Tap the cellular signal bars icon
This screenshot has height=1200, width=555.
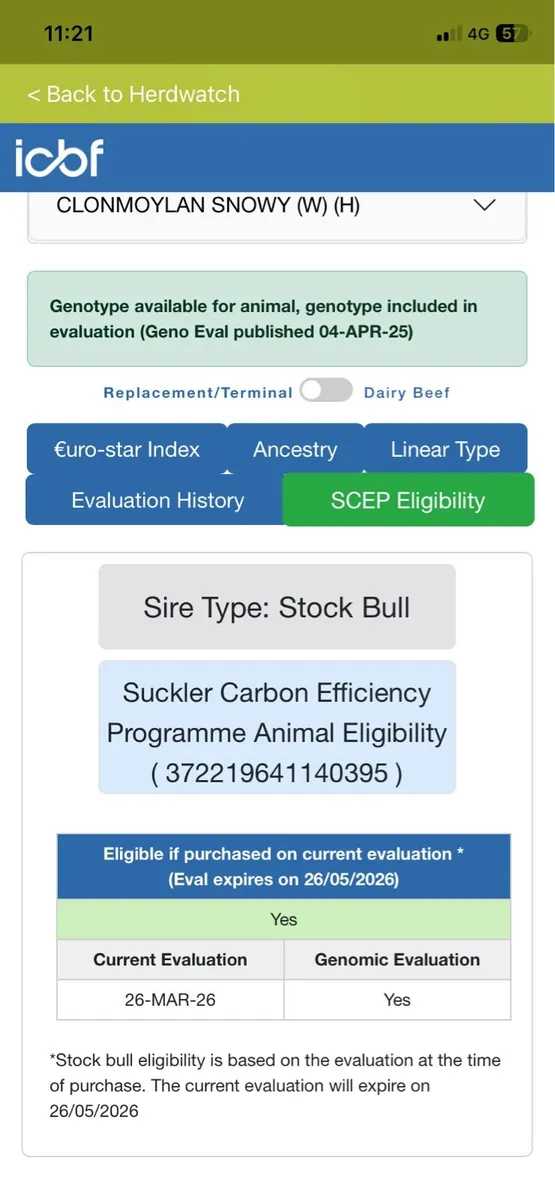448,35
